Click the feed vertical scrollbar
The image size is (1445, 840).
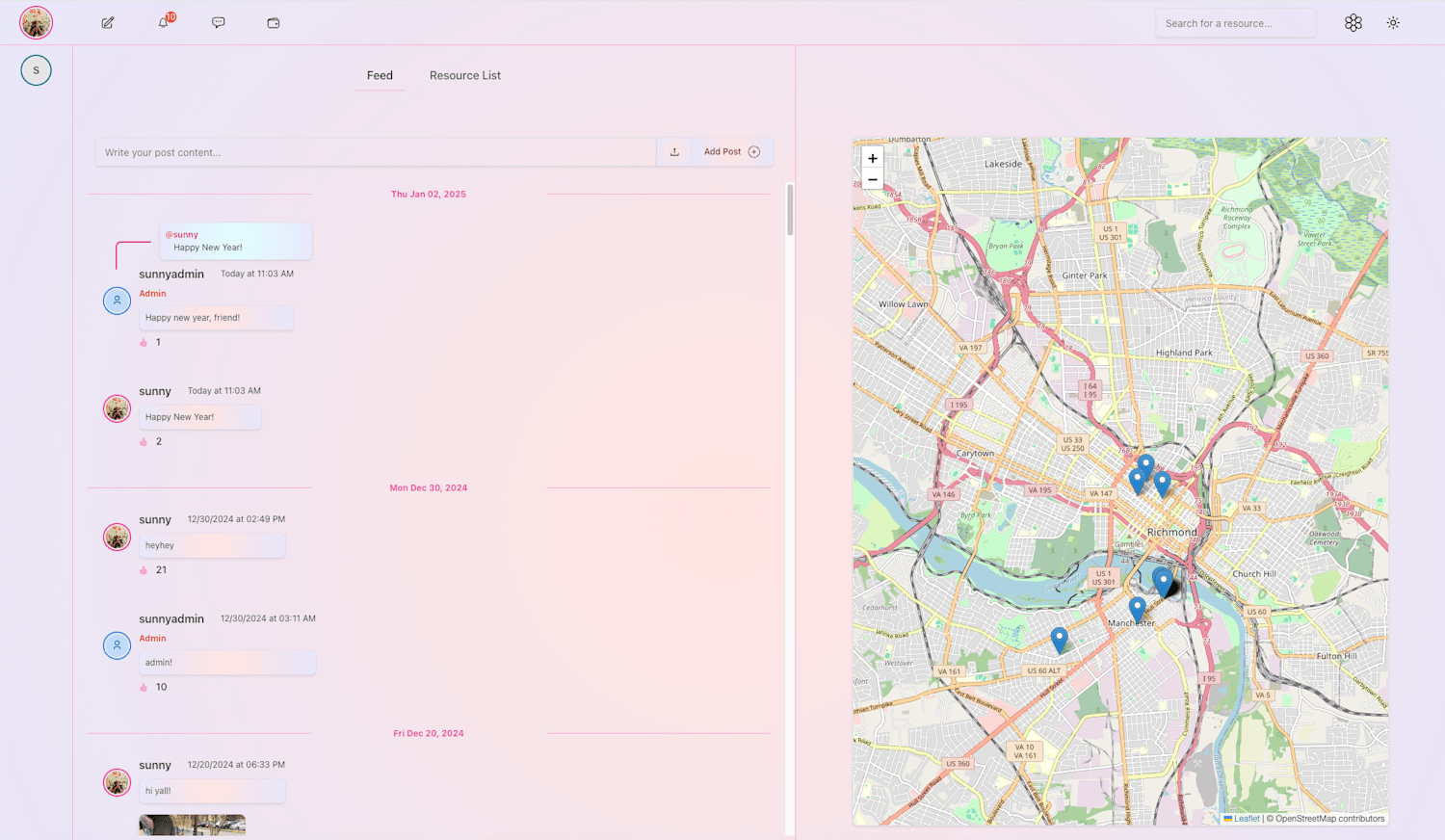click(x=790, y=209)
